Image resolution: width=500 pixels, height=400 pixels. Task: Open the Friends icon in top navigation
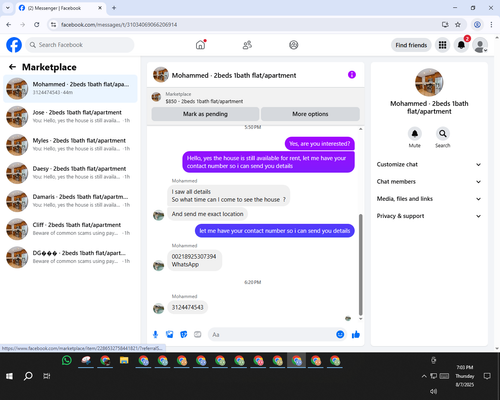tap(247, 45)
